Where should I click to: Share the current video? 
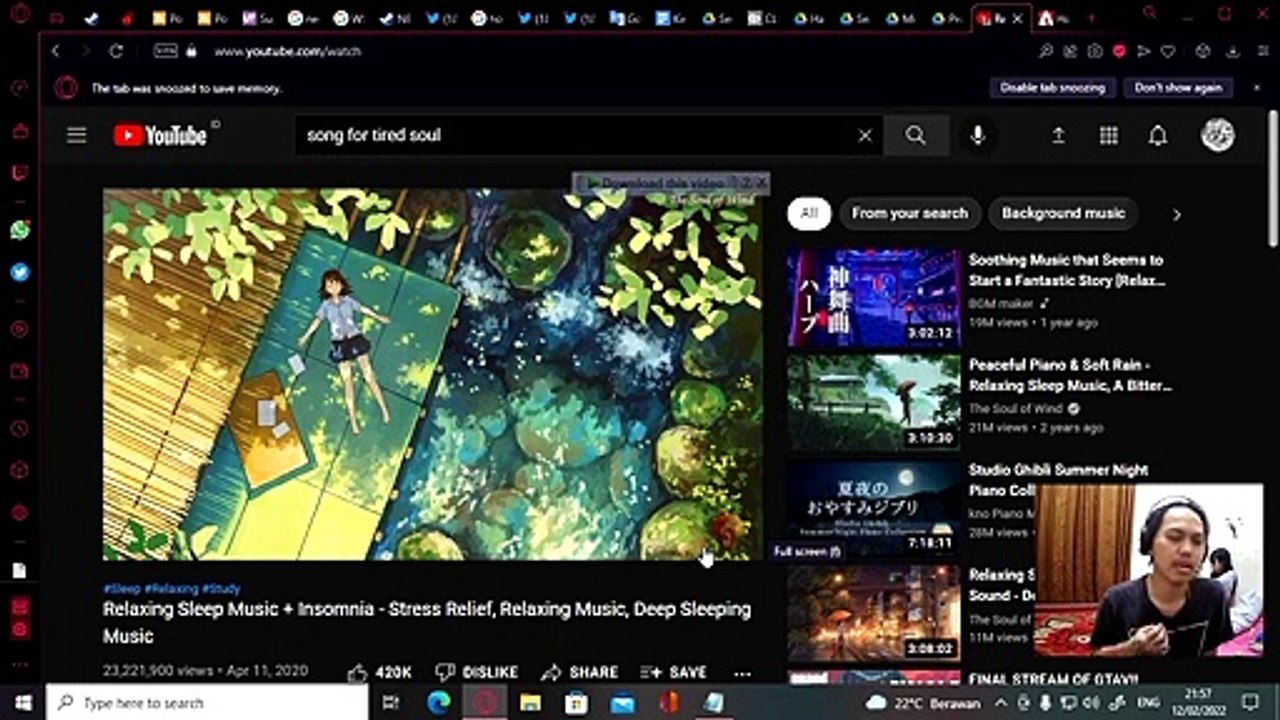coord(579,673)
